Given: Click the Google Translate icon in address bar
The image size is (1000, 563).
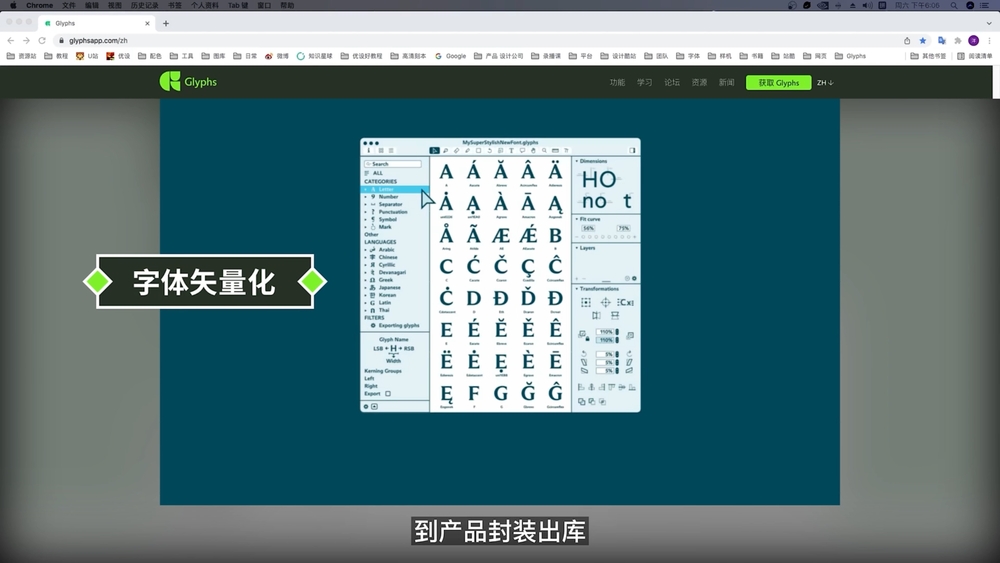Looking at the screenshot, I should click(941, 40).
